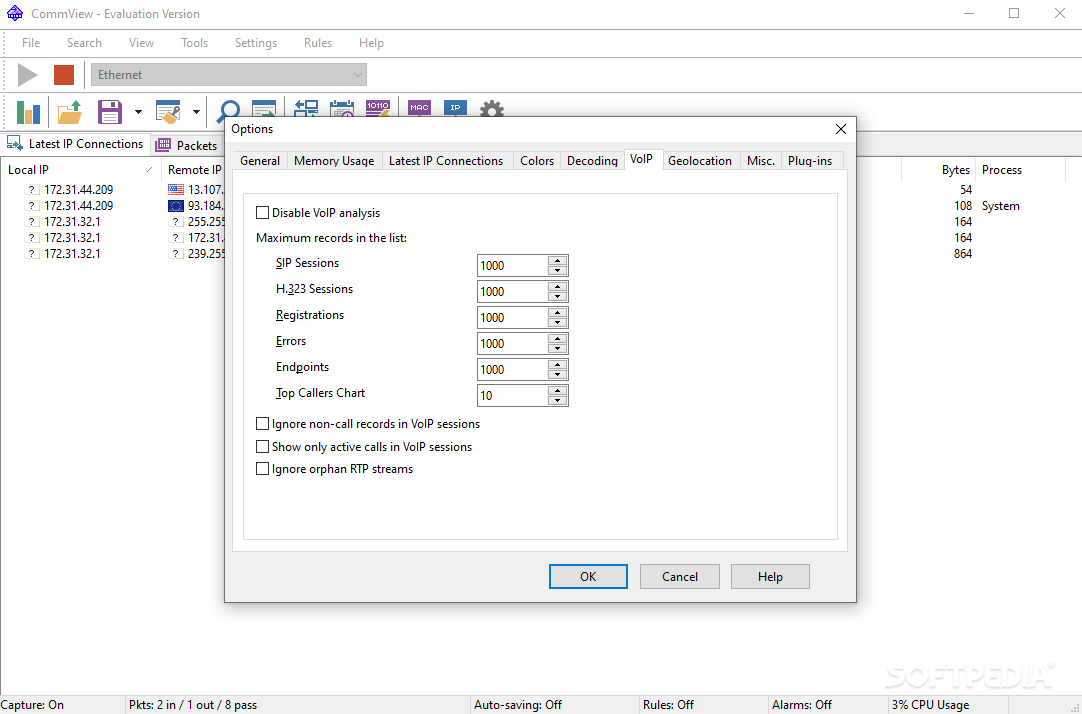Click the Cancel button
The width and height of the screenshot is (1082, 714).
[680, 577]
